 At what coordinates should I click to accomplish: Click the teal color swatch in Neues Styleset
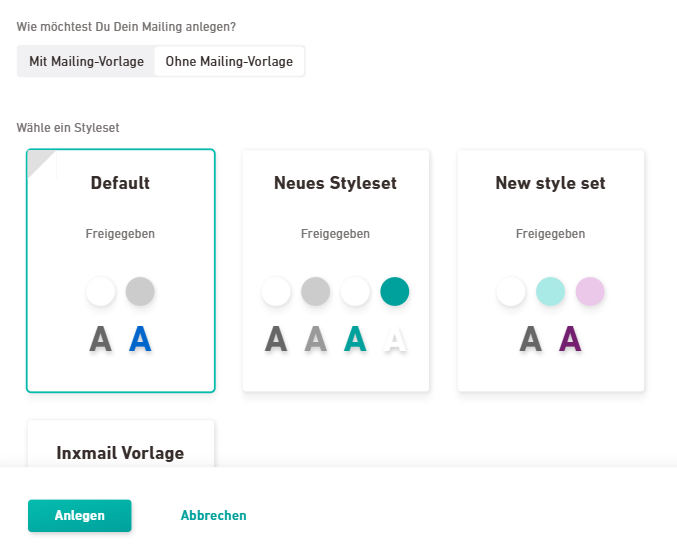click(395, 291)
